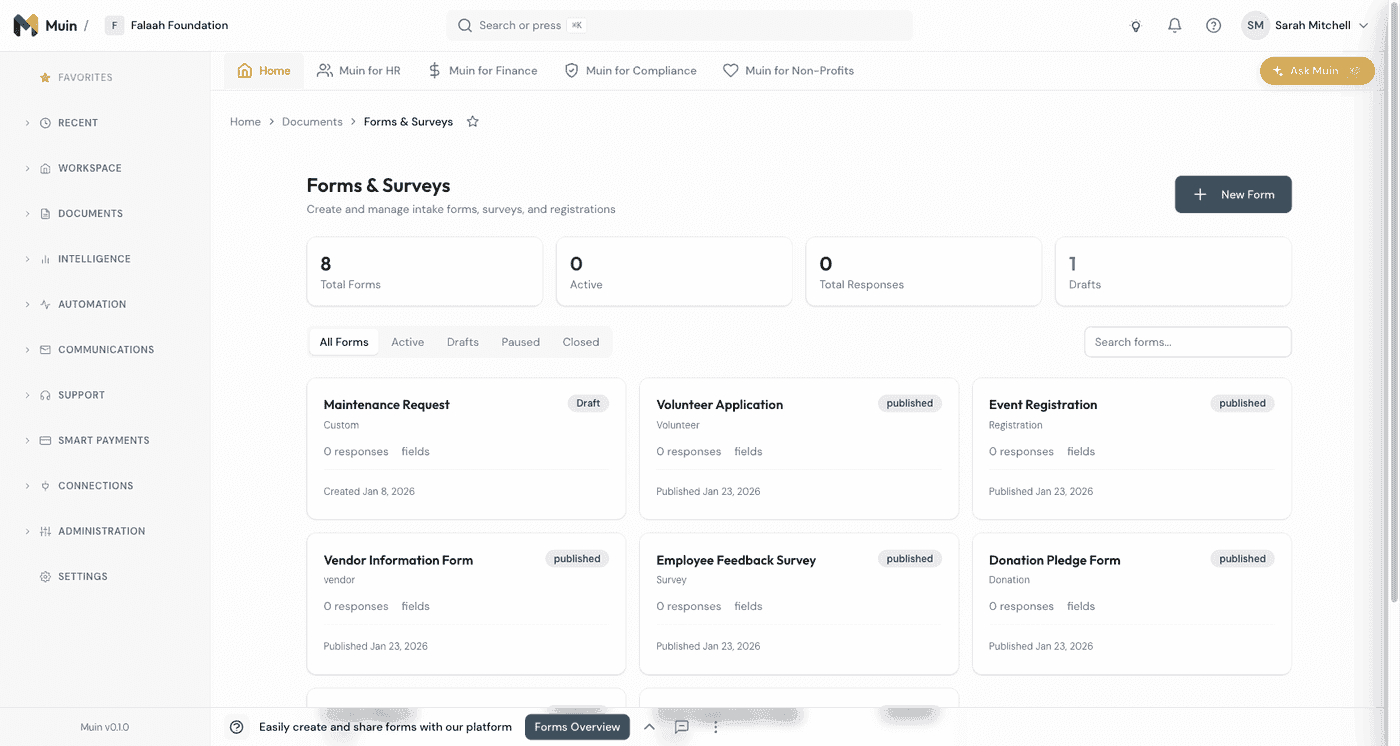Open the three-dot menu in bottom bar

[x=716, y=727]
